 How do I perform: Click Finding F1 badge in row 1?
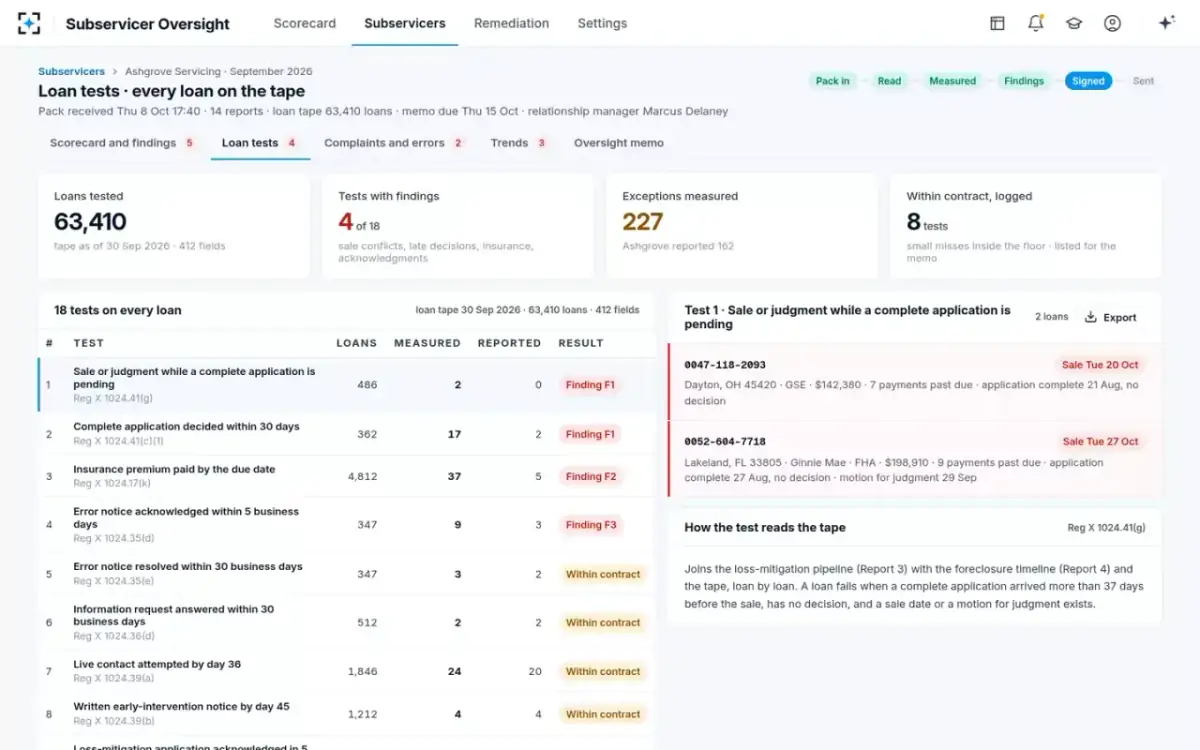click(590, 385)
